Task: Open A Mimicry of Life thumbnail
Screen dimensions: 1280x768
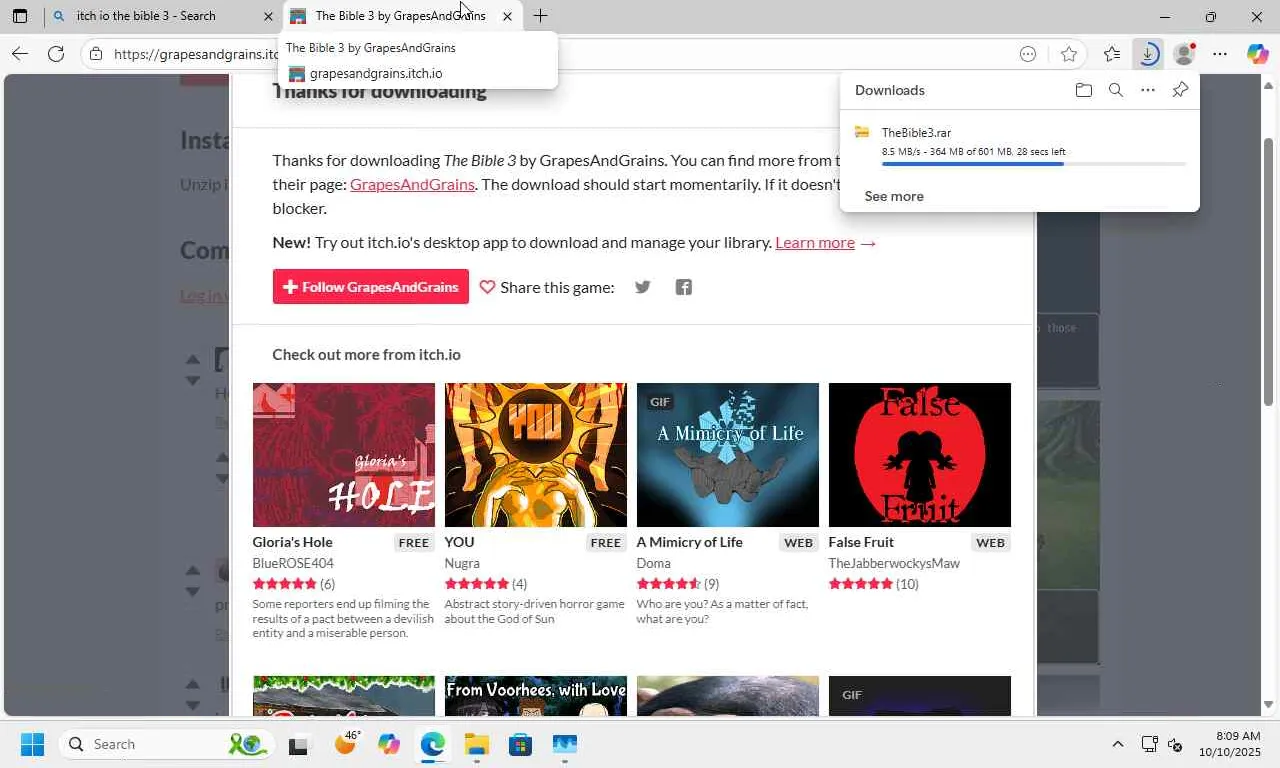Action: (x=728, y=455)
